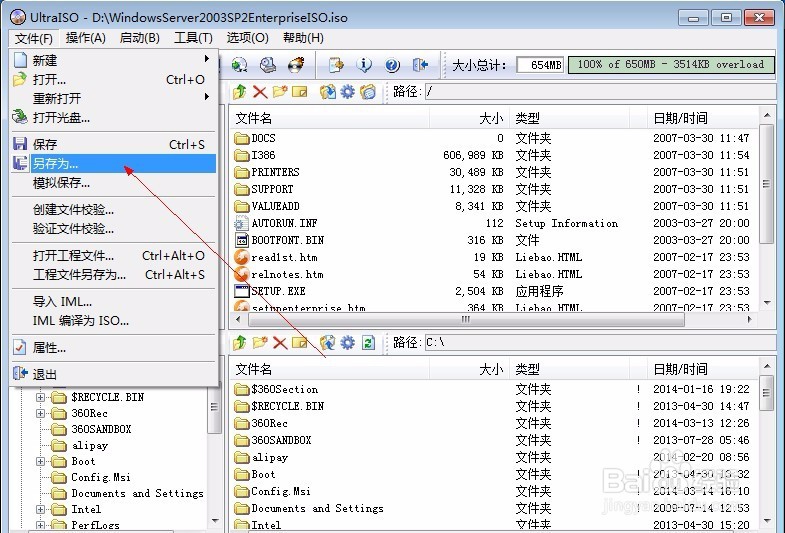Click the local 路径 field showing C:\

click(x=600, y=343)
